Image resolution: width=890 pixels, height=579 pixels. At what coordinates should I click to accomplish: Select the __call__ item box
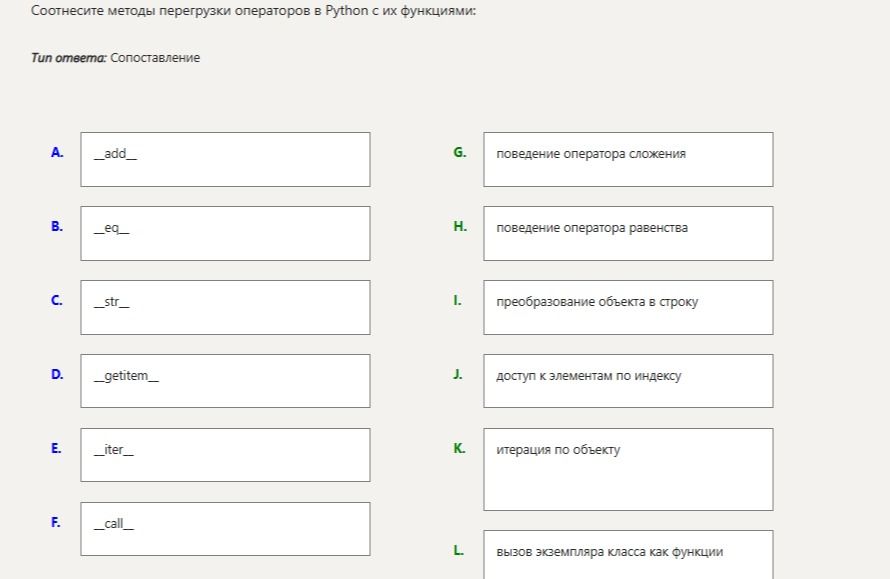[x=225, y=528]
